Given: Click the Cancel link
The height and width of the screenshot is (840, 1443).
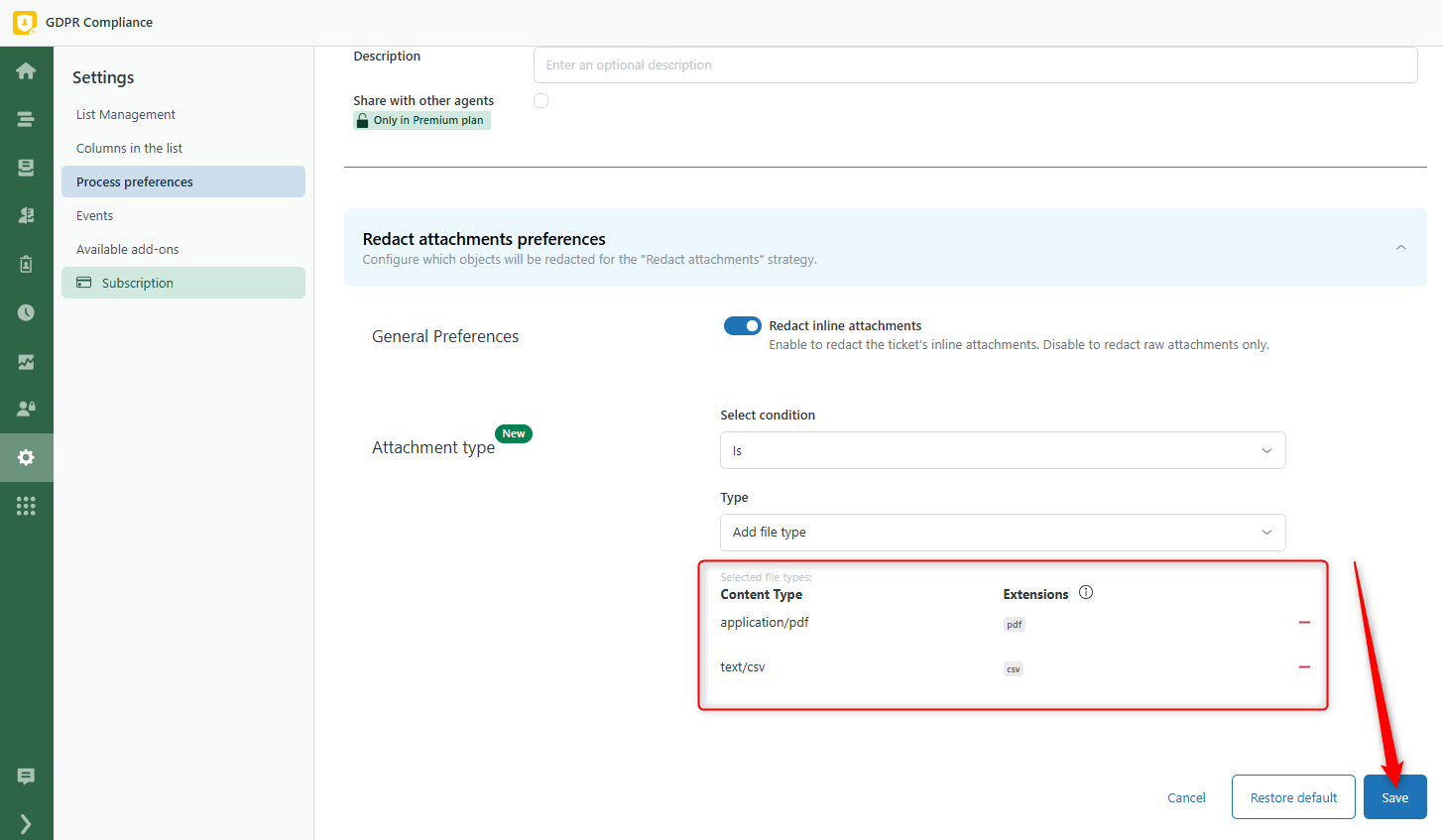Looking at the screenshot, I should pos(1186,797).
